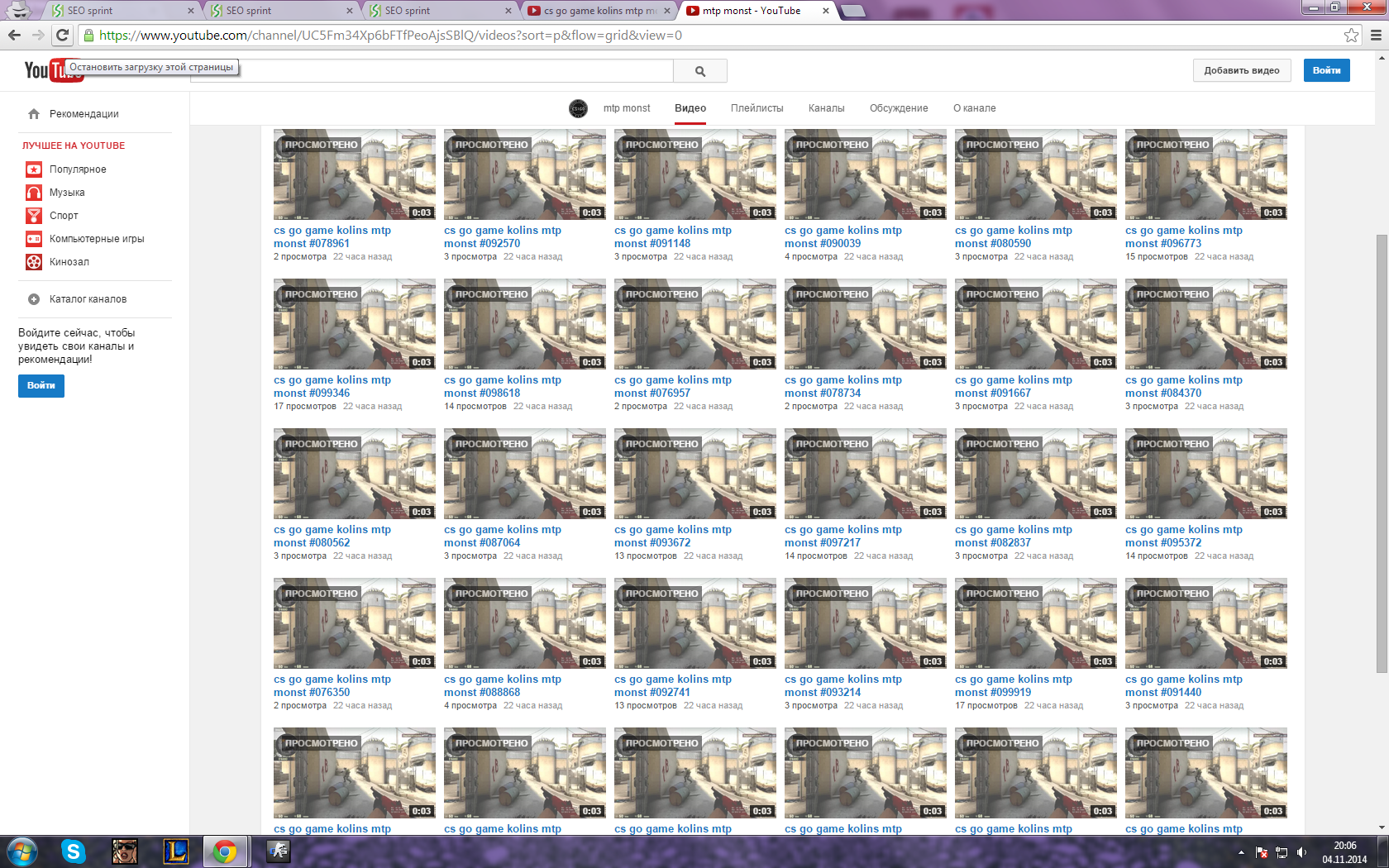Open video title monst #093672
This screenshot has height=868, width=1389.
(x=673, y=537)
